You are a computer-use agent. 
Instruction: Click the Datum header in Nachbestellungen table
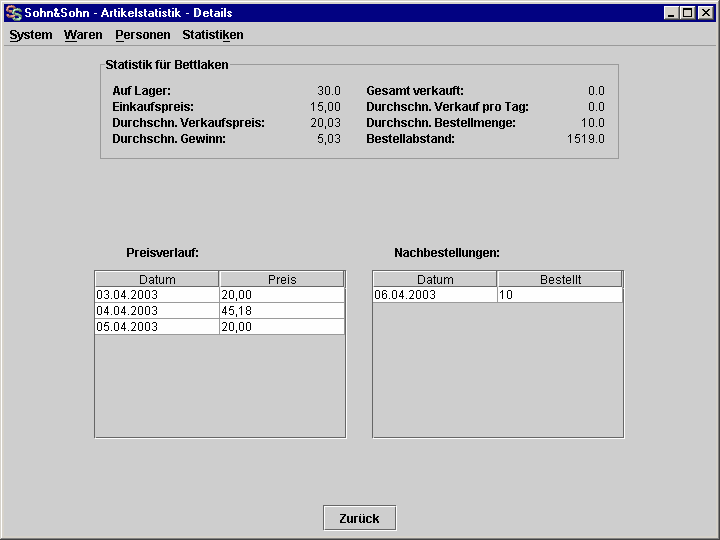pyautogui.click(x=435, y=279)
